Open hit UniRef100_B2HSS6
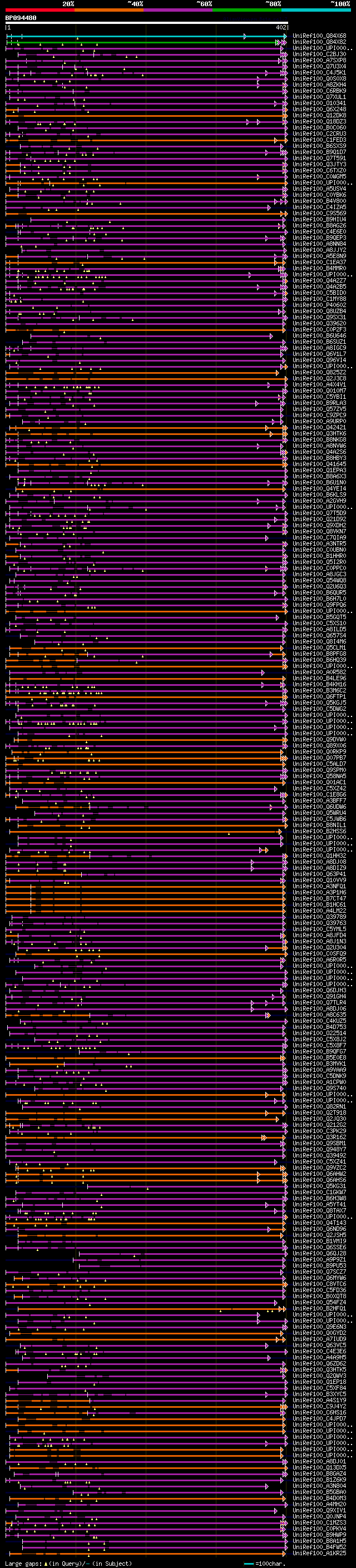This screenshot has width=356, height=1568. (x=319, y=832)
